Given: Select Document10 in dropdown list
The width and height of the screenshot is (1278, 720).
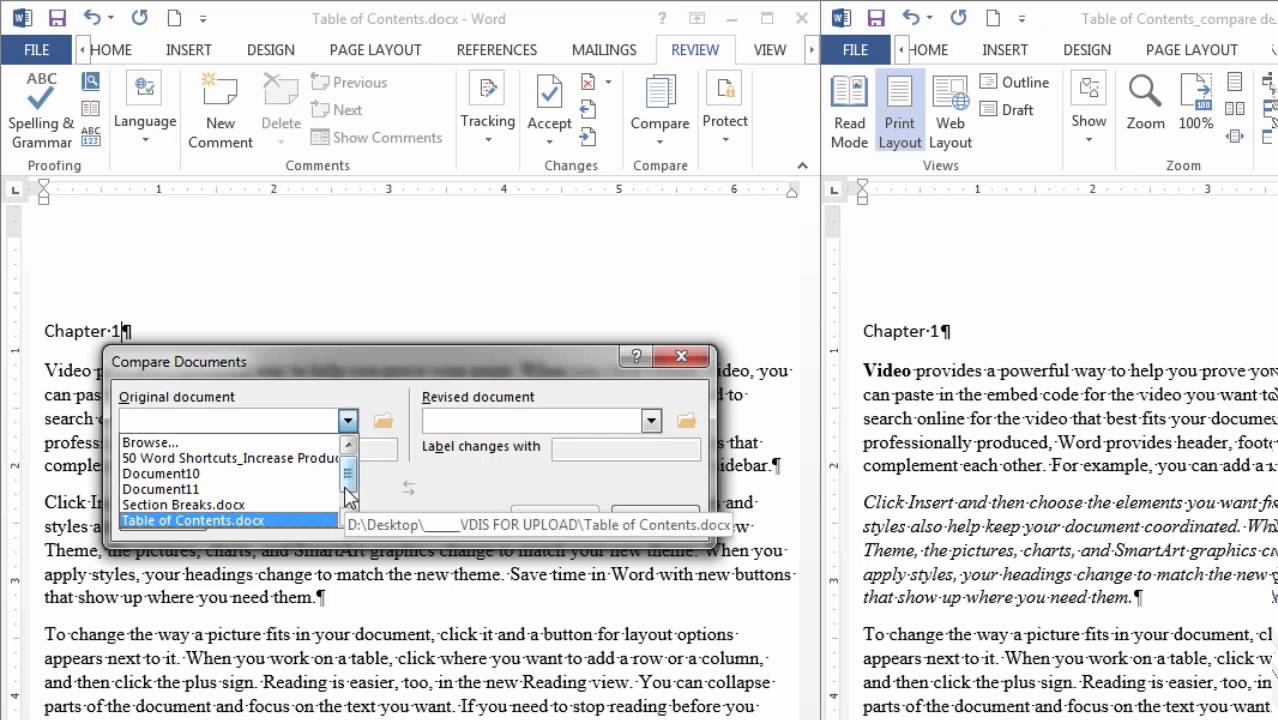Looking at the screenshot, I should point(229,473).
